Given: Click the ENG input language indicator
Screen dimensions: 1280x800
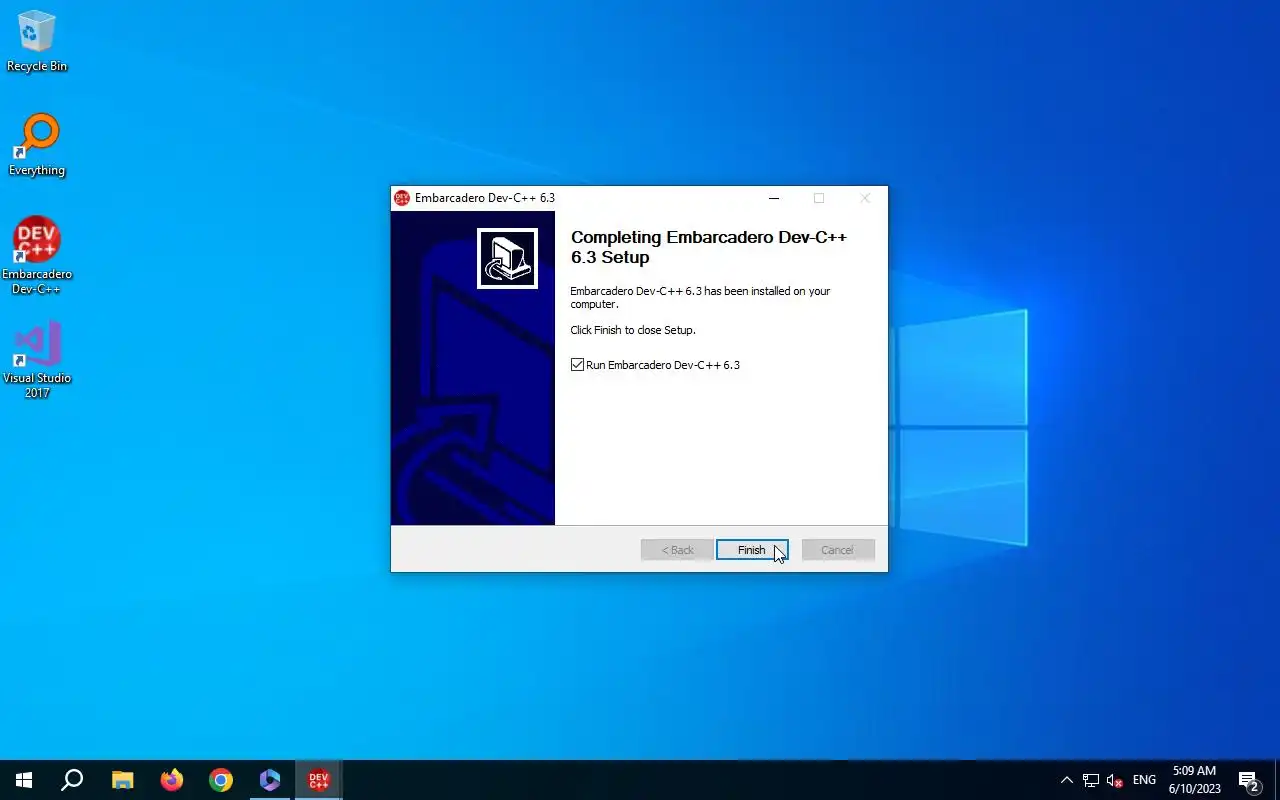Looking at the screenshot, I should pos(1144,780).
